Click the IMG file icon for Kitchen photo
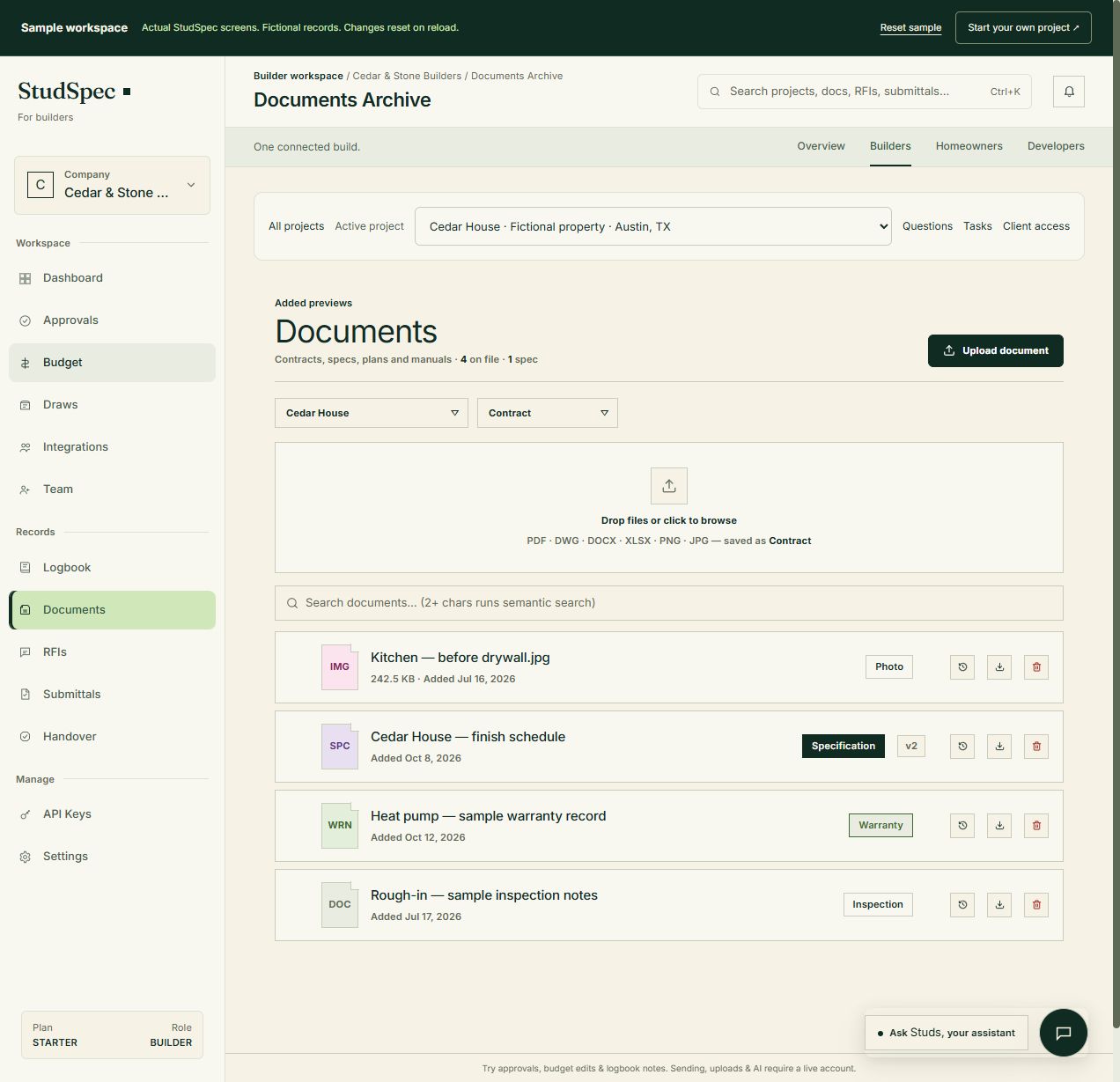Screen dimensions: 1120x1082 (x=340, y=667)
